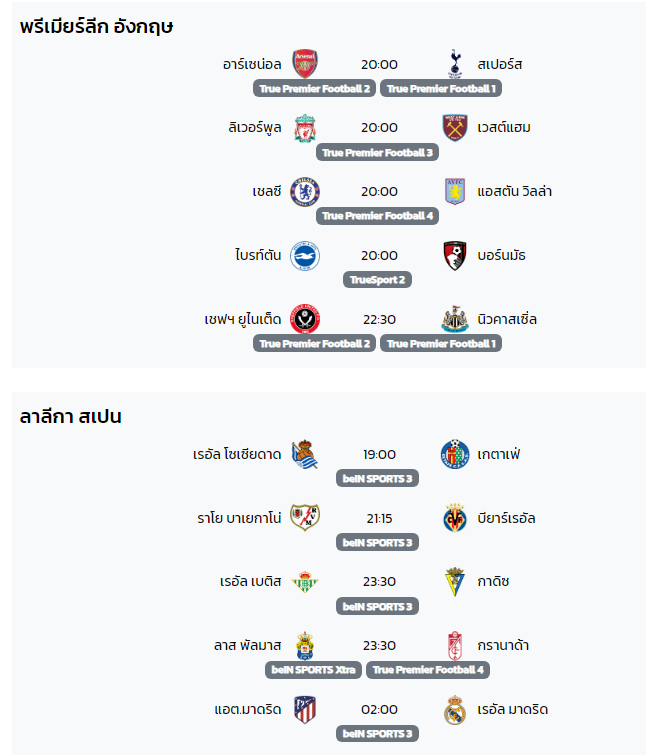This screenshot has height=755, width=646.
Task: Select the Newcastle United crest
Action: coord(455,319)
